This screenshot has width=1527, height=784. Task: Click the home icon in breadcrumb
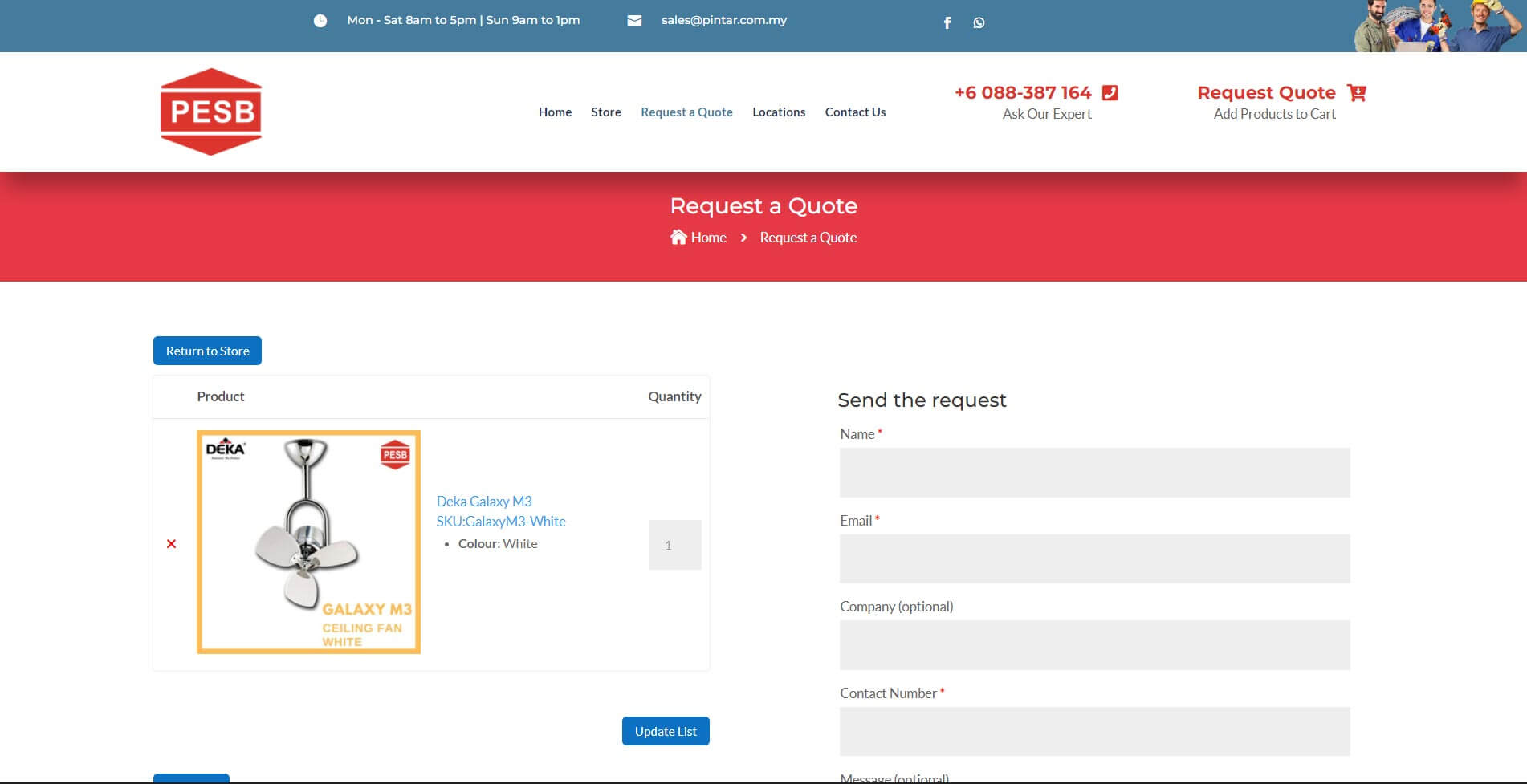(679, 237)
